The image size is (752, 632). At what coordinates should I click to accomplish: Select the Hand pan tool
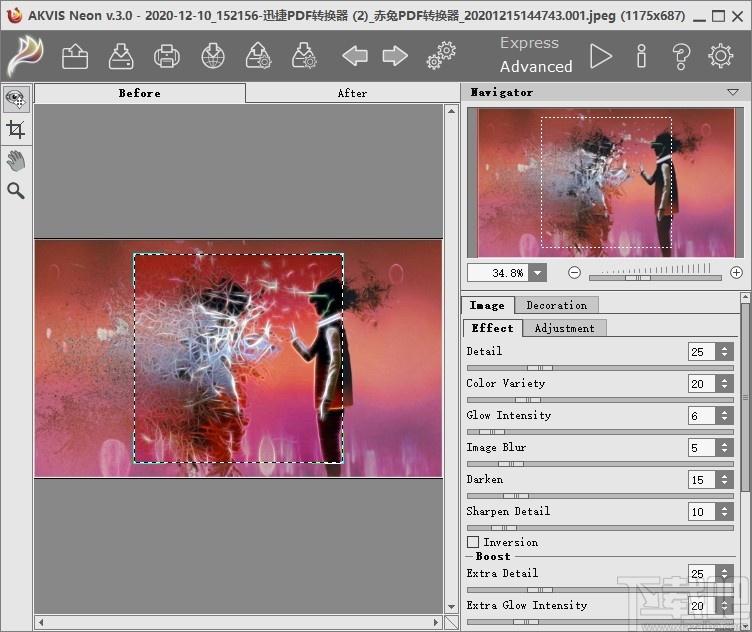15,160
